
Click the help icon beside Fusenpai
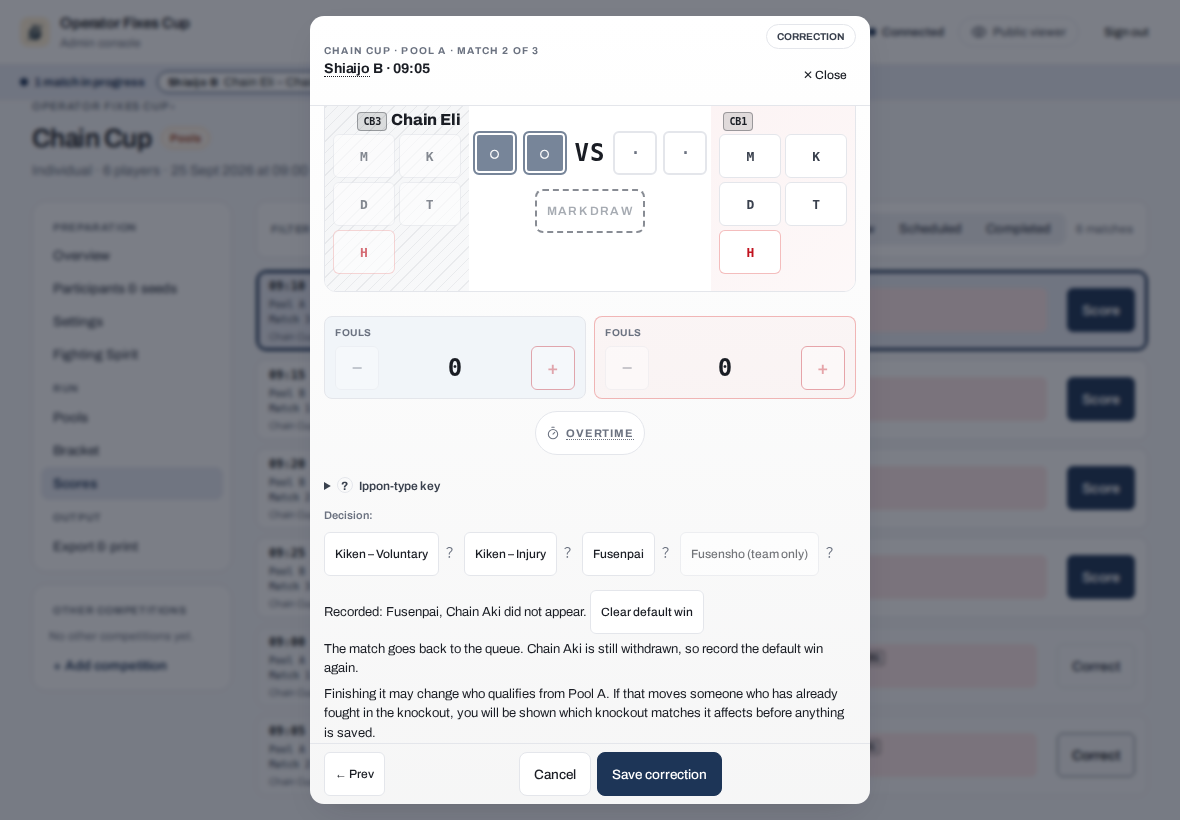click(665, 553)
